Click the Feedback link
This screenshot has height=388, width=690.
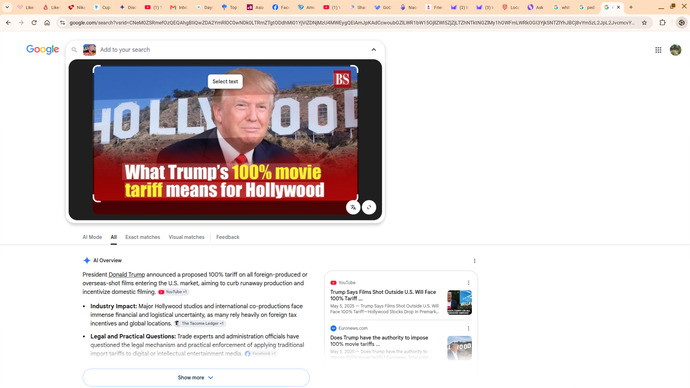pyautogui.click(x=228, y=237)
